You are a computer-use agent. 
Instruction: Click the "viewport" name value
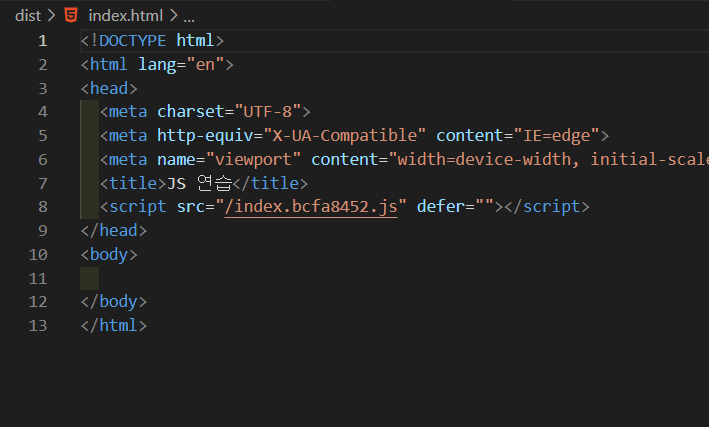click(x=253, y=160)
